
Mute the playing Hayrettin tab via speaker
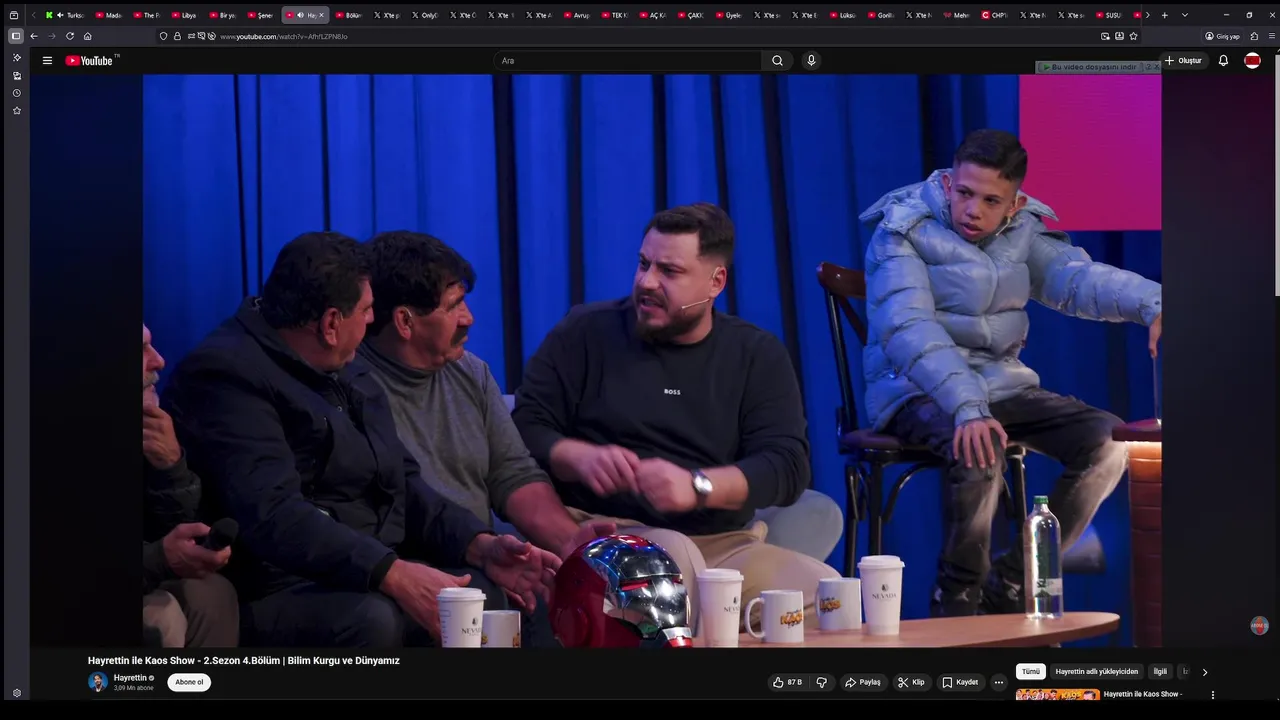[300, 15]
